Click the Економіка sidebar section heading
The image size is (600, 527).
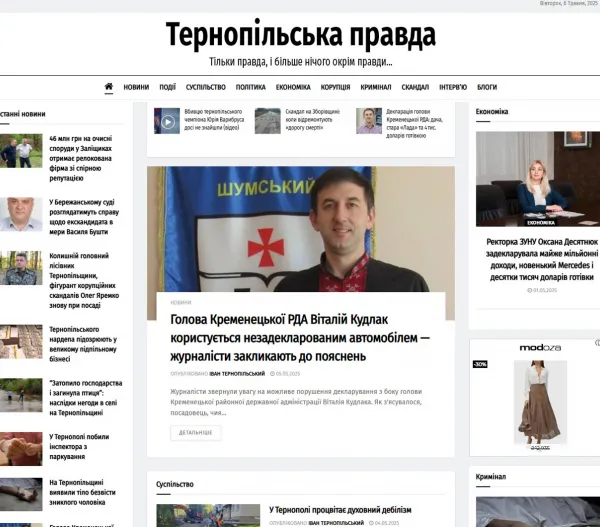pyautogui.click(x=492, y=112)
